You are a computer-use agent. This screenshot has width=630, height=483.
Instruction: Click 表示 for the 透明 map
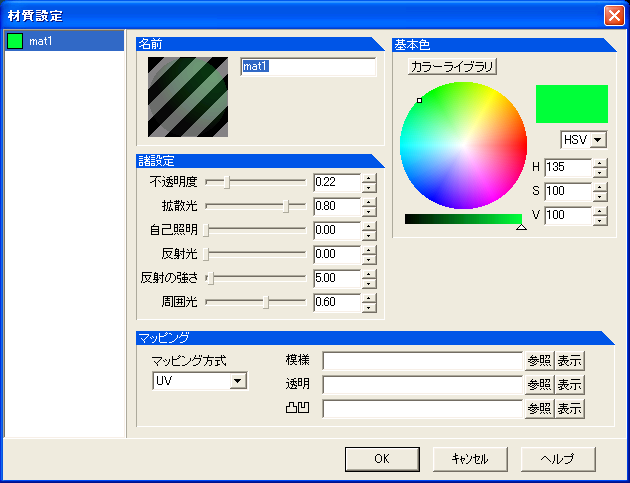[569, 385]
